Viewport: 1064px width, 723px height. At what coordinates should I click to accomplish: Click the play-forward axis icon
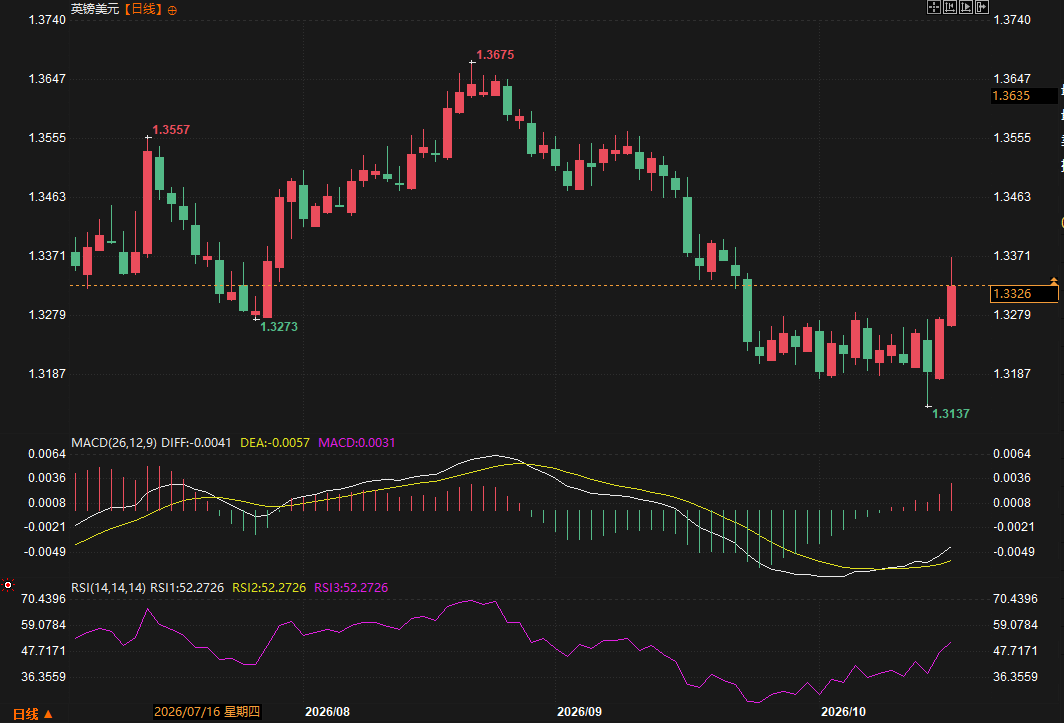[x=966, y=7]
